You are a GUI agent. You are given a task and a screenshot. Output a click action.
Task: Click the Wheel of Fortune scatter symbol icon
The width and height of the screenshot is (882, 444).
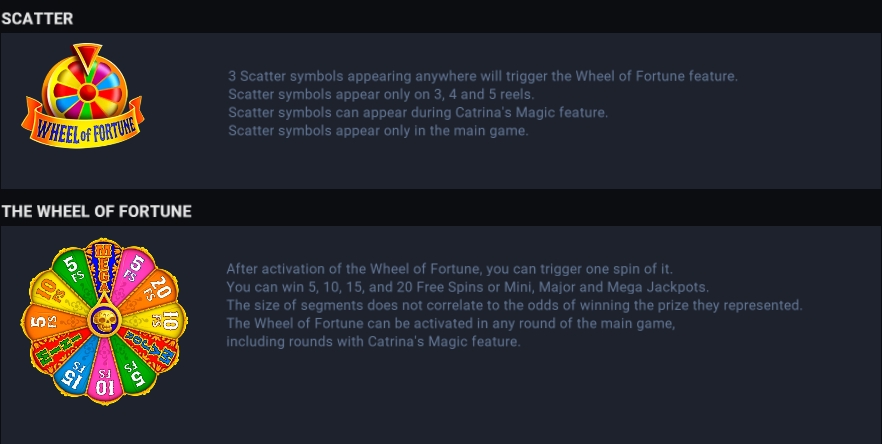click(83, 96)
